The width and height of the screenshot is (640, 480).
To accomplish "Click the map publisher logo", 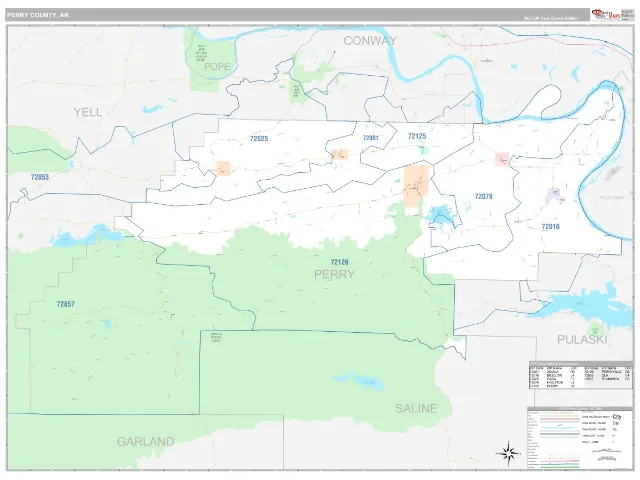I will click(x=606, y=15).
